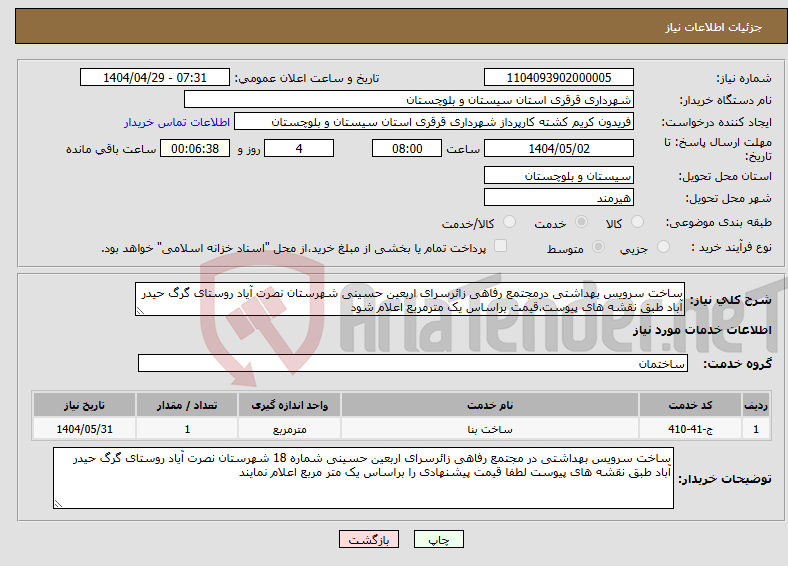Click the بازگشت back button
The width and height of the screenshot is (788, 566).
point(369,539)
